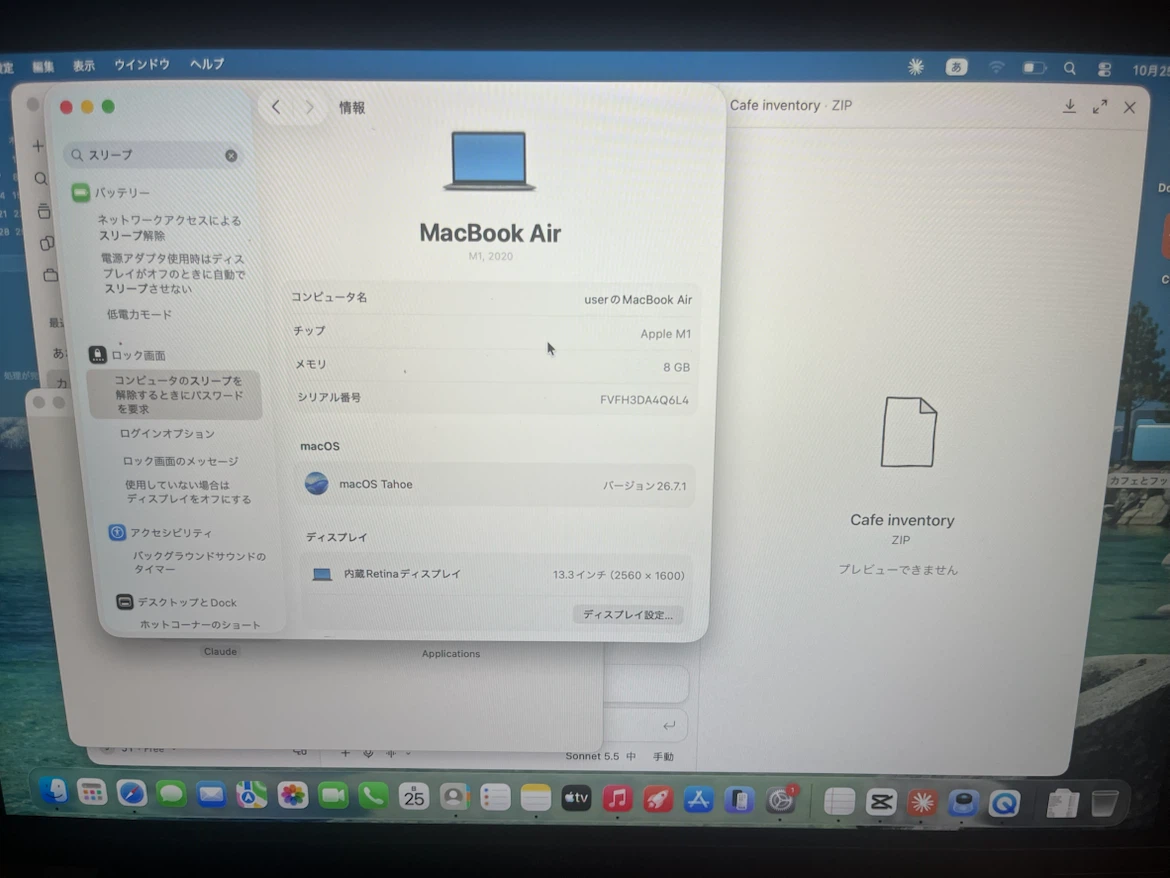Screen dimensions: 1170x878
Task: Select 低電力モード search result
Action: 139,315
